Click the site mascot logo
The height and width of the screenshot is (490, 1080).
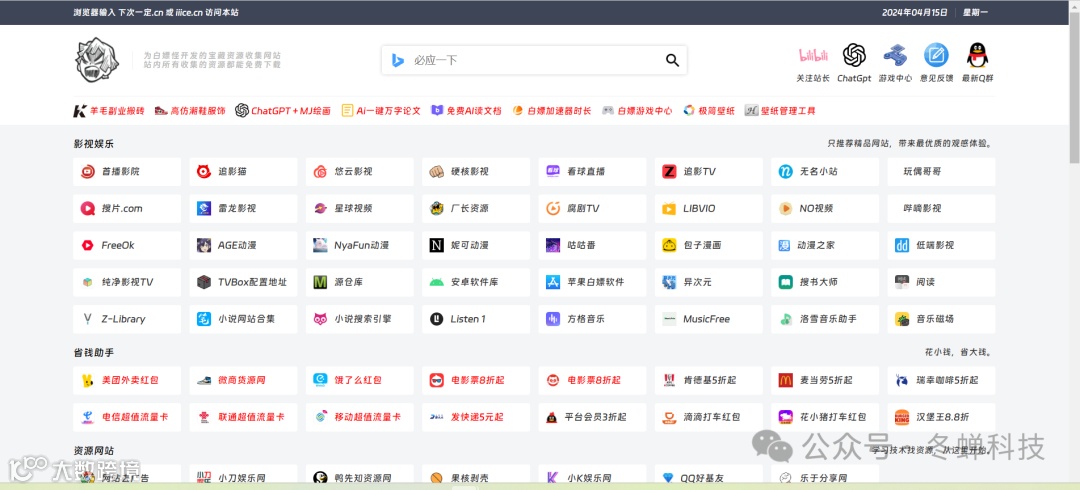click(x=96, y=59)
